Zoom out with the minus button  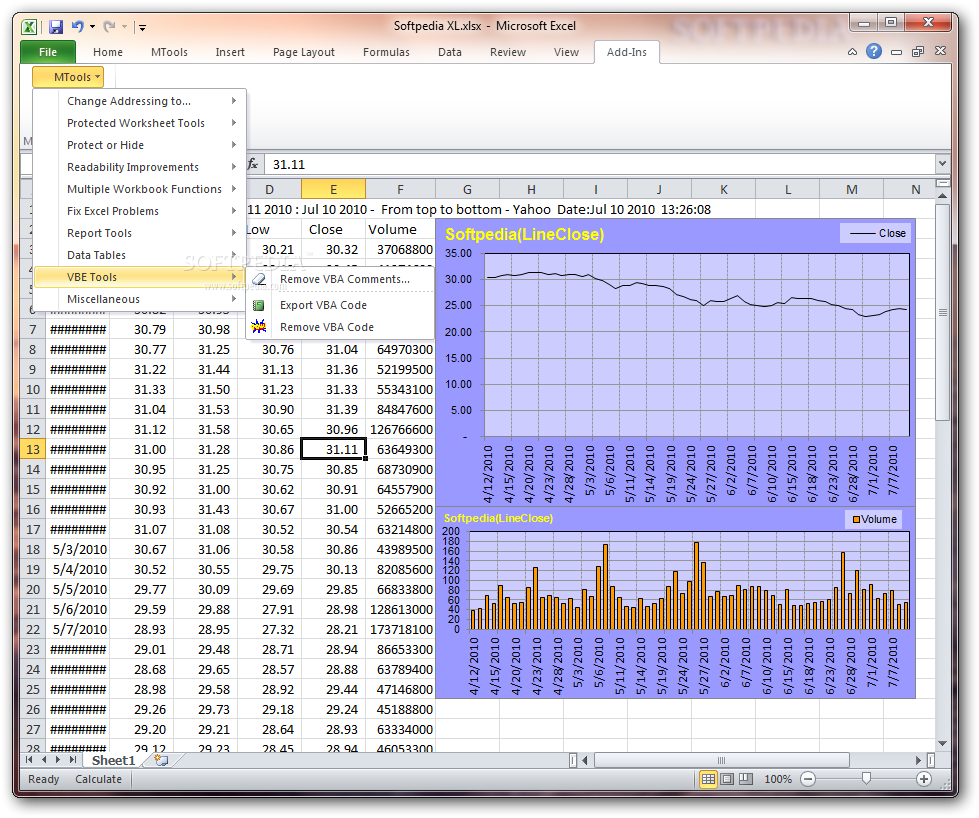808,779
